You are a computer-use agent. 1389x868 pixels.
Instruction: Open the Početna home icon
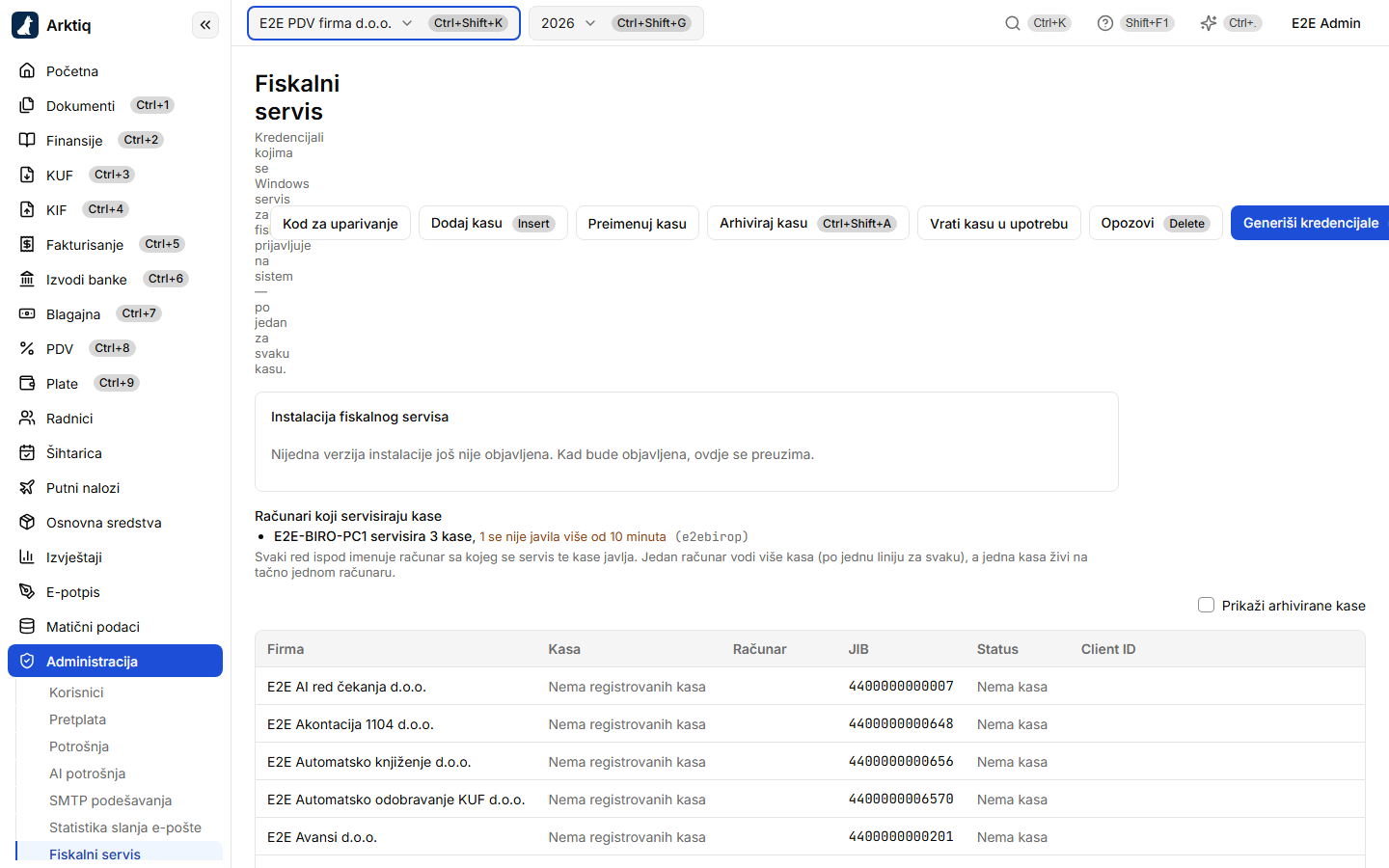click(x=27, y=70)
